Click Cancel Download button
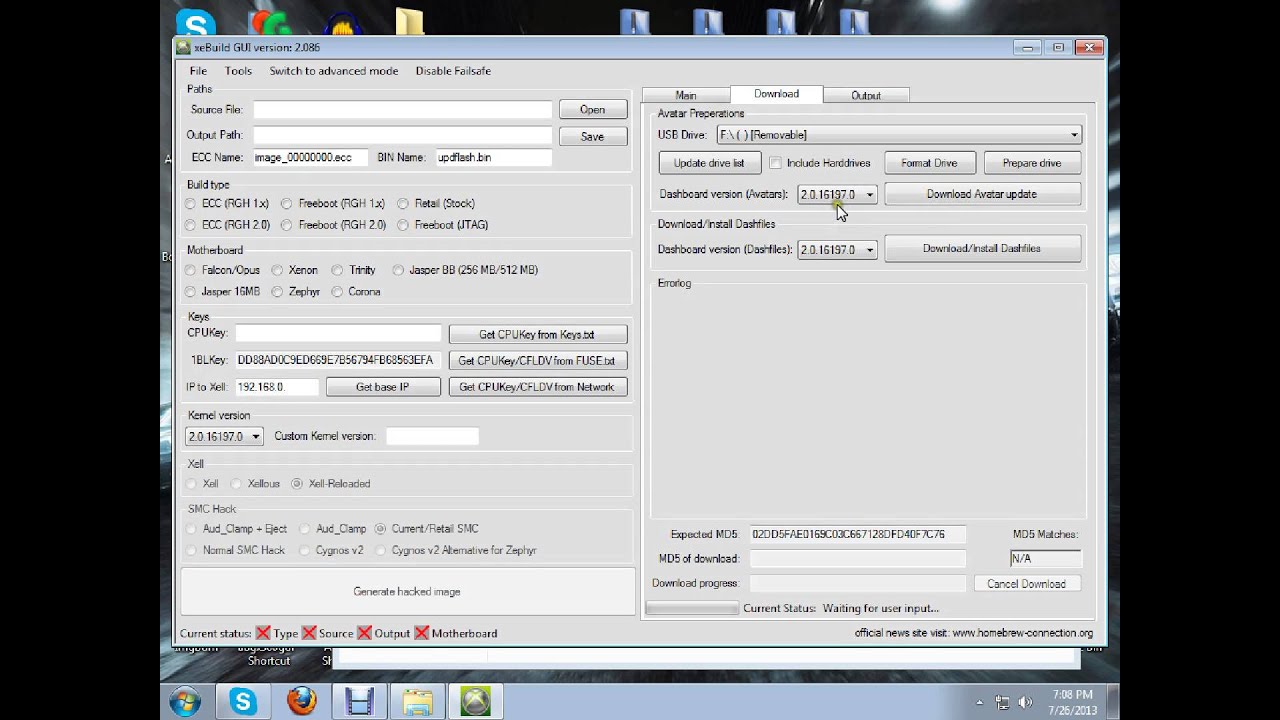 [1027, 584]
